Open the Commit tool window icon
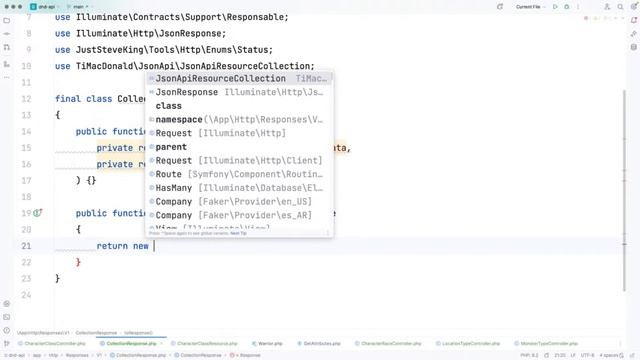This screenshot has width=640, height=360. click(x=7, y=34)
